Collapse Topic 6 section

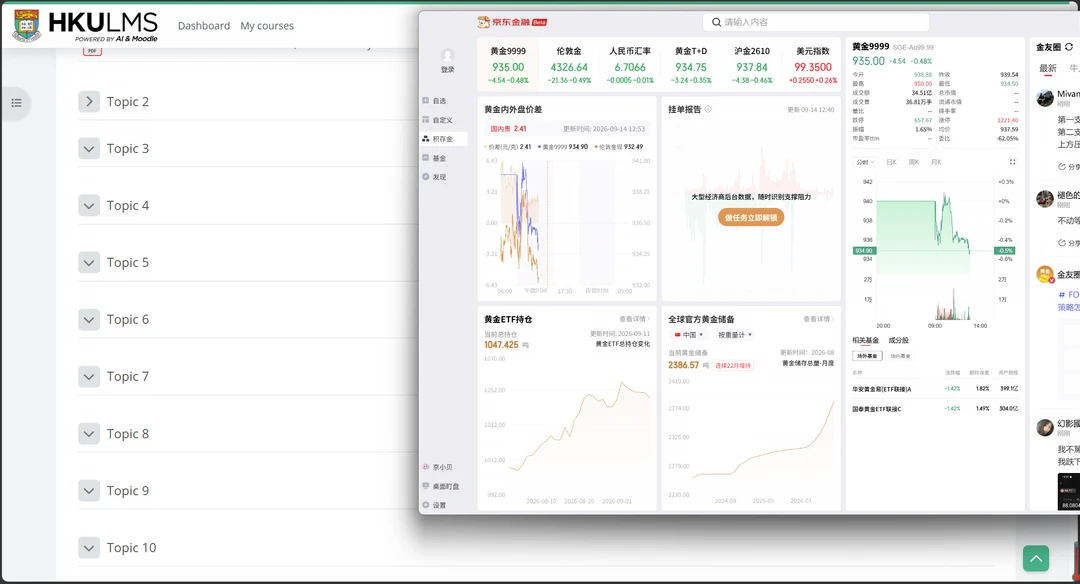89,320
